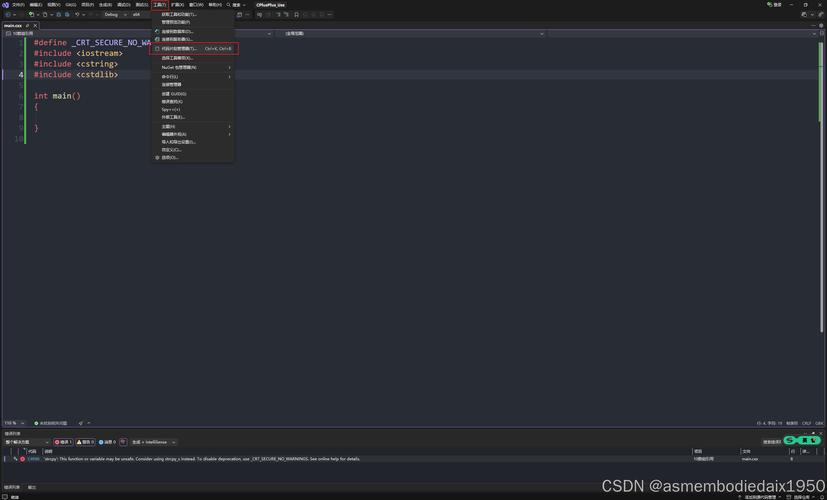Click the 文件 column header in error list
Image resolution: width=827 pixels, height=500 pixels.
(746, 451)
